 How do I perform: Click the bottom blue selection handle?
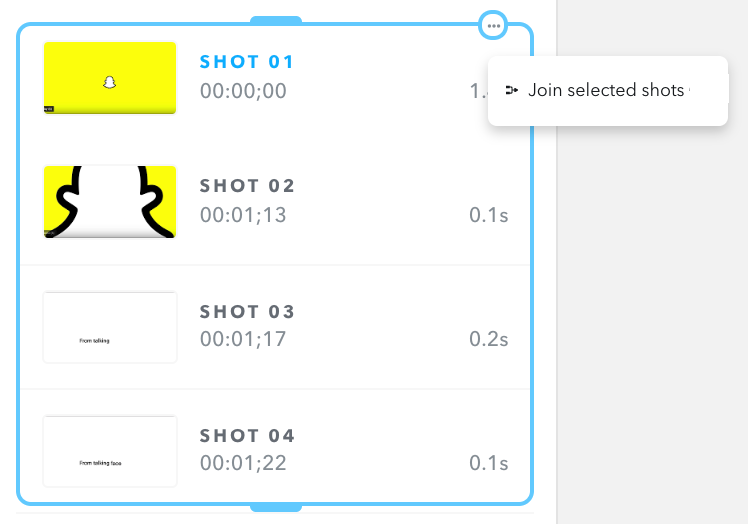pos(276,507)
